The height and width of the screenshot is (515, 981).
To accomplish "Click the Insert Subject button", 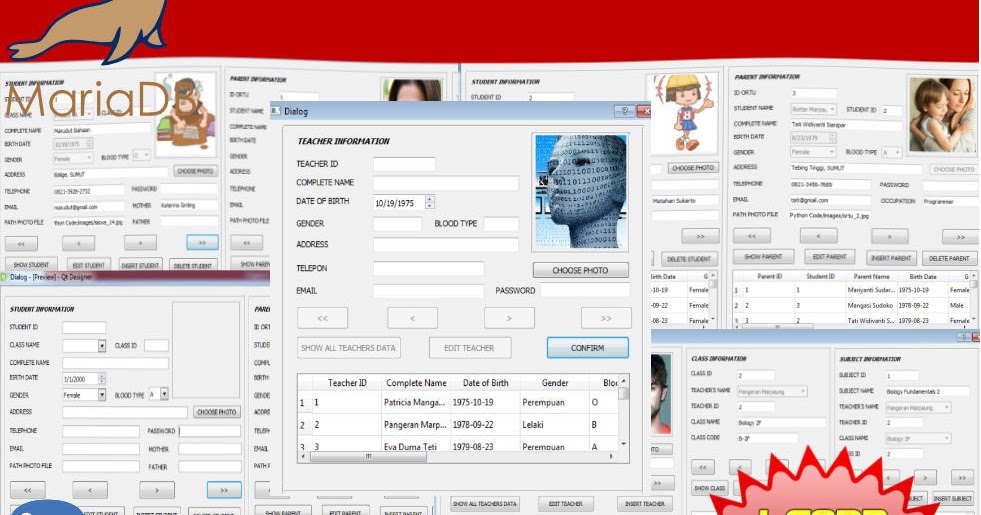I will 953,499.
